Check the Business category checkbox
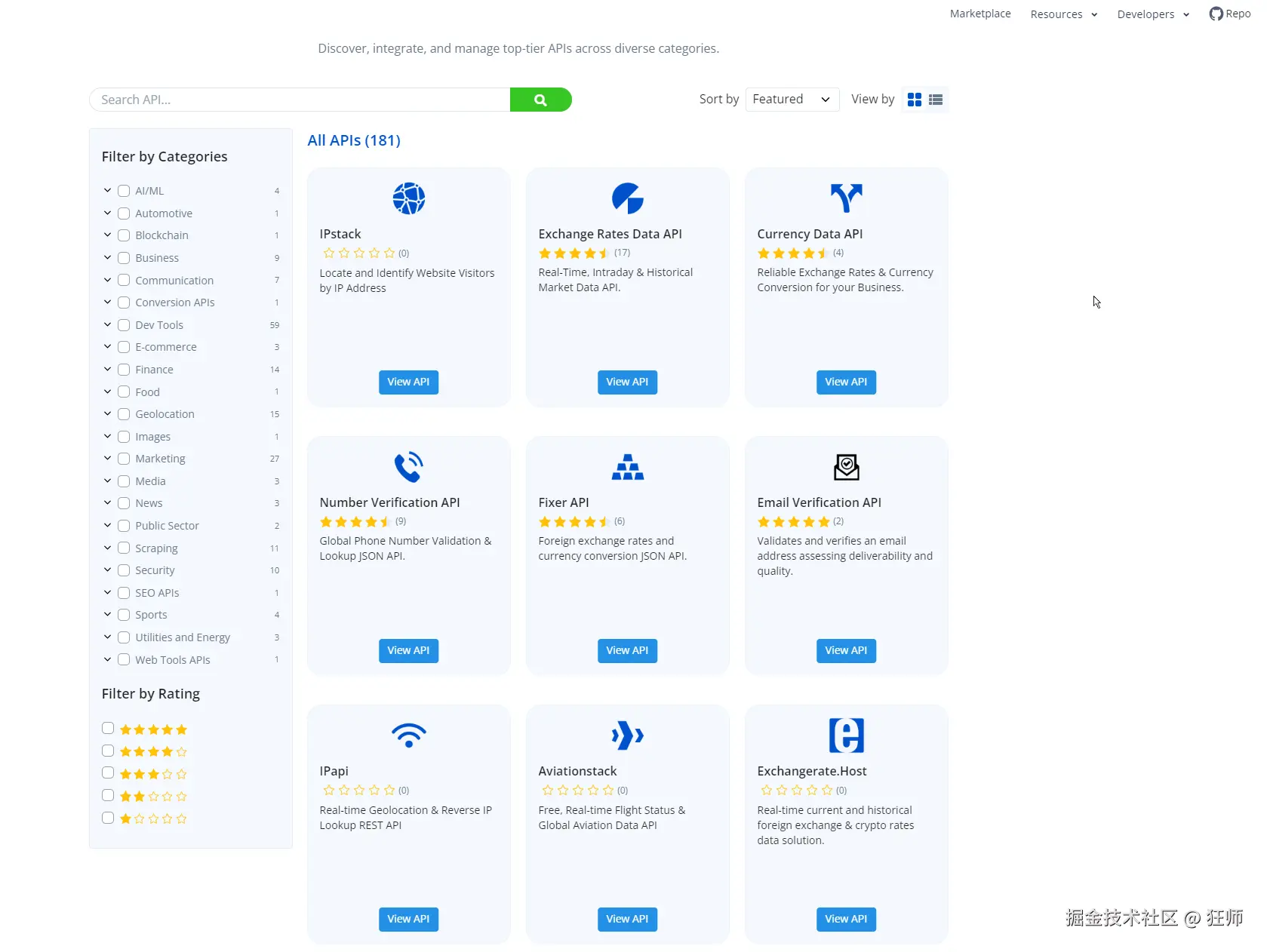 124,258
